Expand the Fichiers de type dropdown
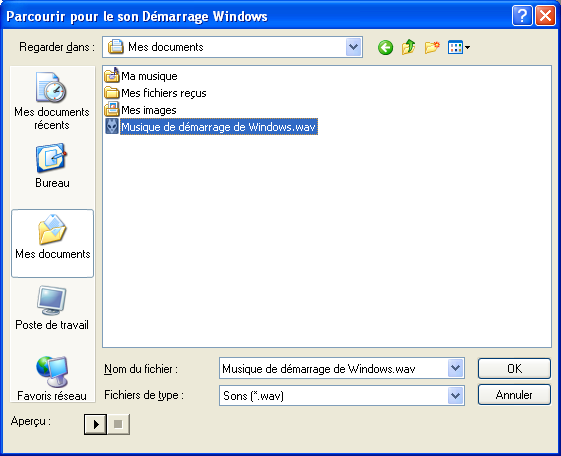 tap(455, 396)
